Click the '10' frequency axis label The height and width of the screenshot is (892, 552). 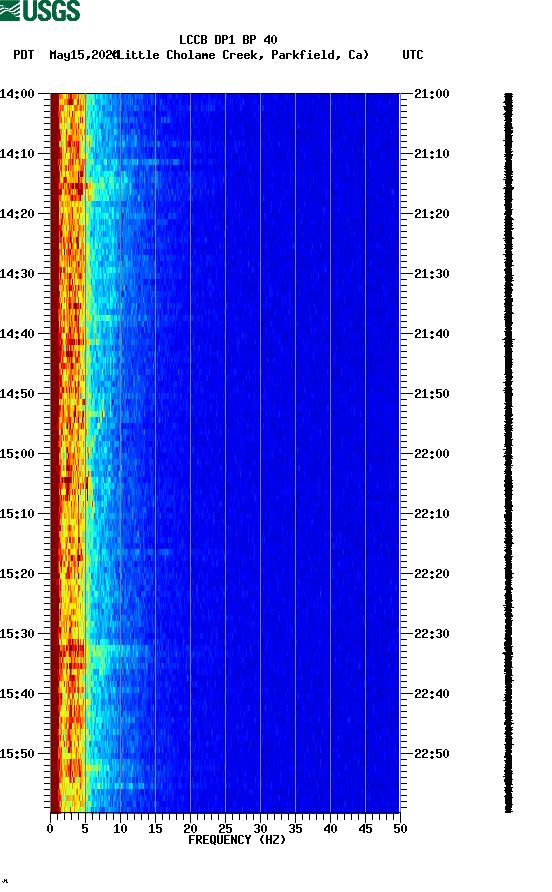[x=120, y=829]
